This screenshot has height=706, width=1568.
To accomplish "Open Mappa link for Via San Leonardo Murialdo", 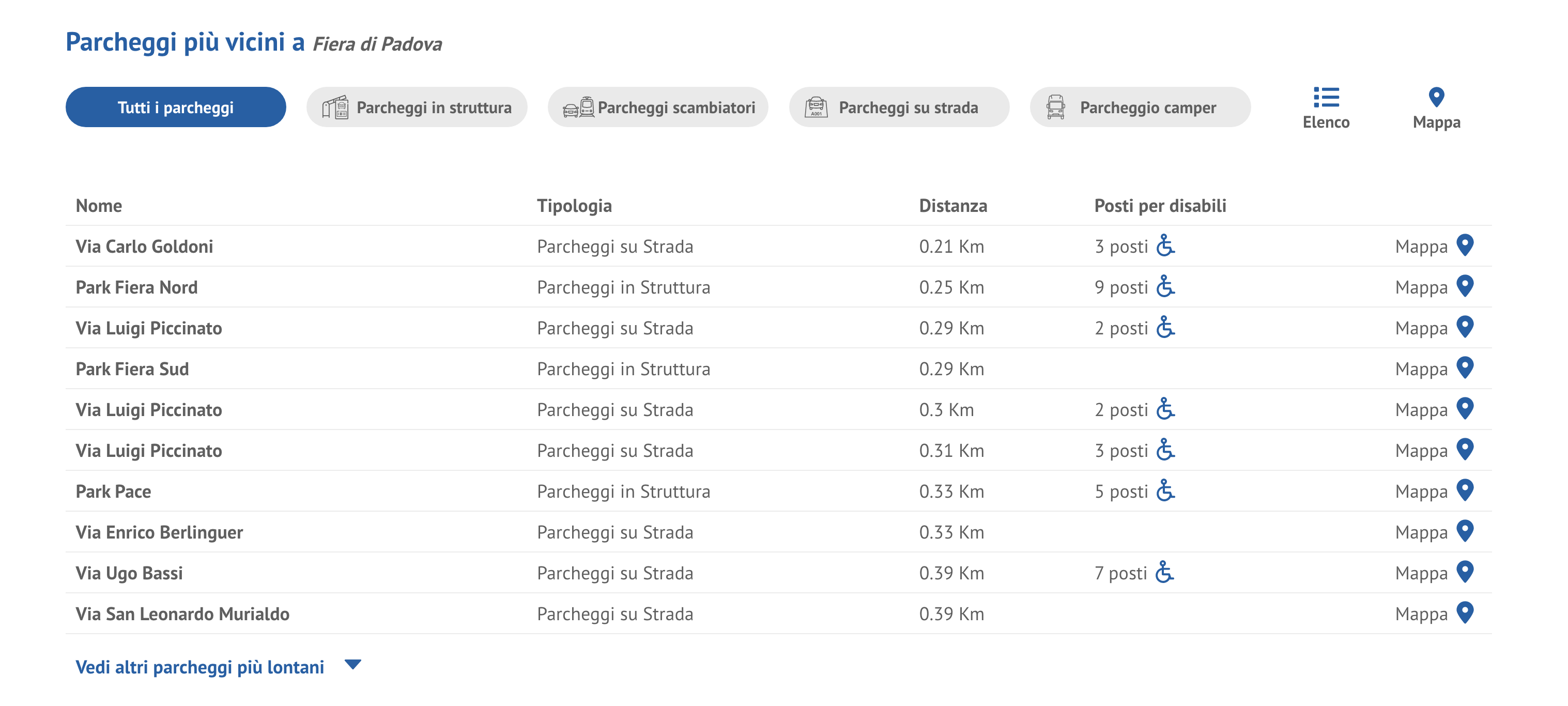I will coord(1421,614).
